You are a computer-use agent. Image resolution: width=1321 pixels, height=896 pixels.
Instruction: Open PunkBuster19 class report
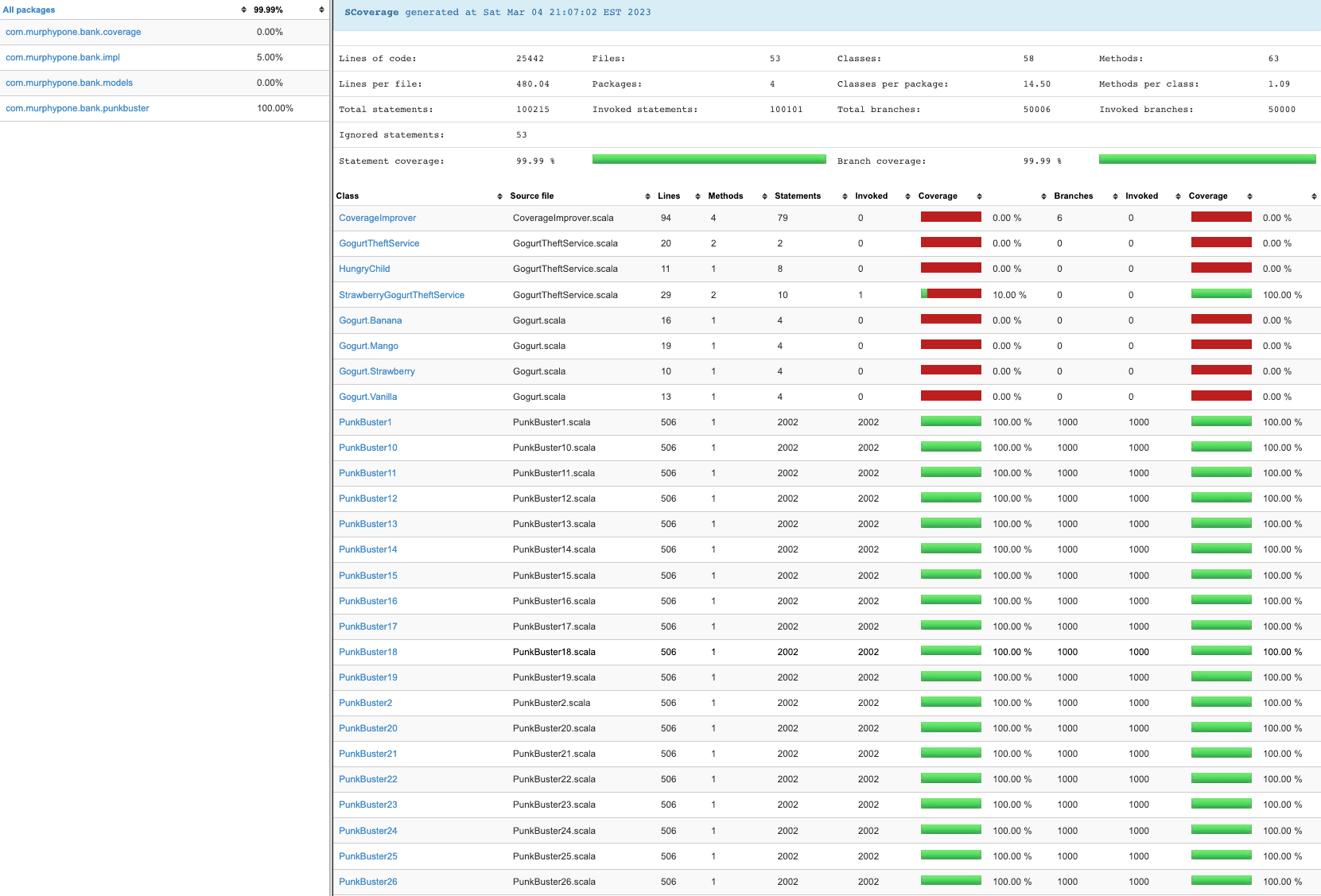pyautogui.click(x=368, y=677)
